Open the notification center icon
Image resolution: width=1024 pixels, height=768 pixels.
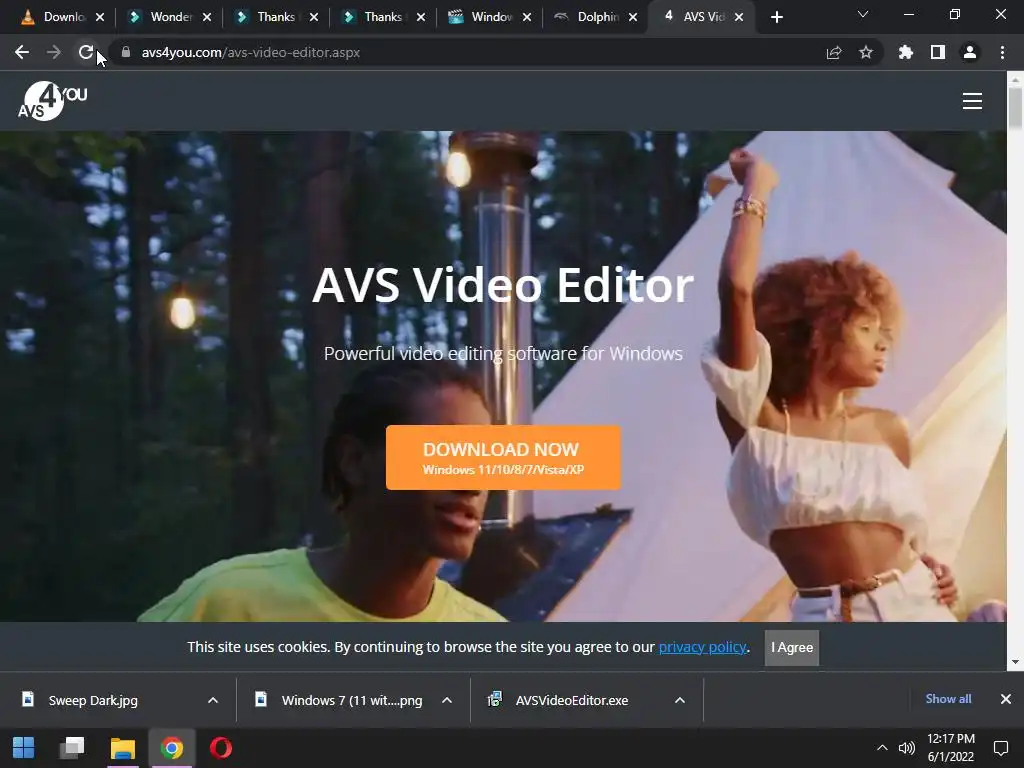(x=1000, y=748)
